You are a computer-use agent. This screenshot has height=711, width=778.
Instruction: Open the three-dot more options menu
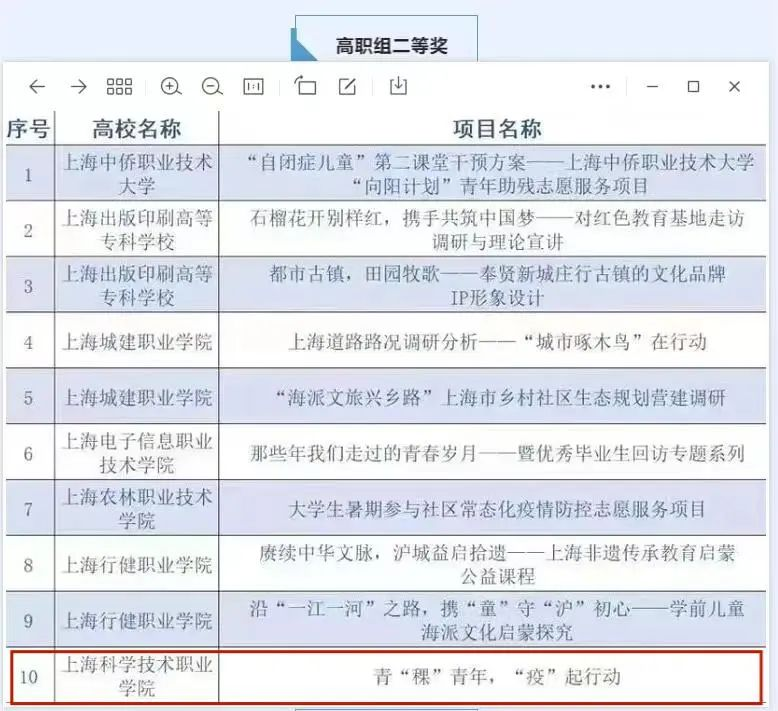click(x=600, y=87)
